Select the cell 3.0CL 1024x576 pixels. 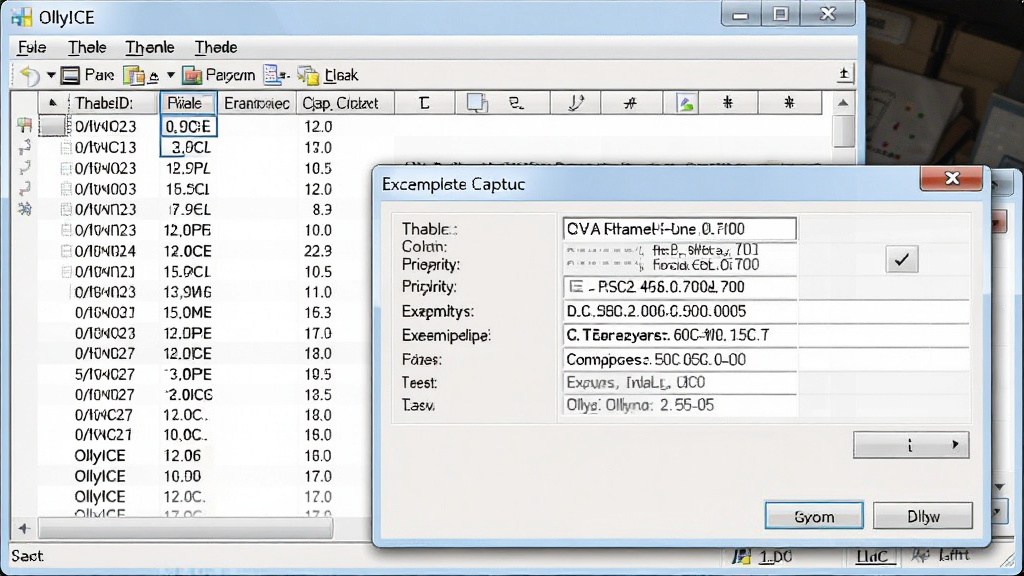tap(188, 147)
